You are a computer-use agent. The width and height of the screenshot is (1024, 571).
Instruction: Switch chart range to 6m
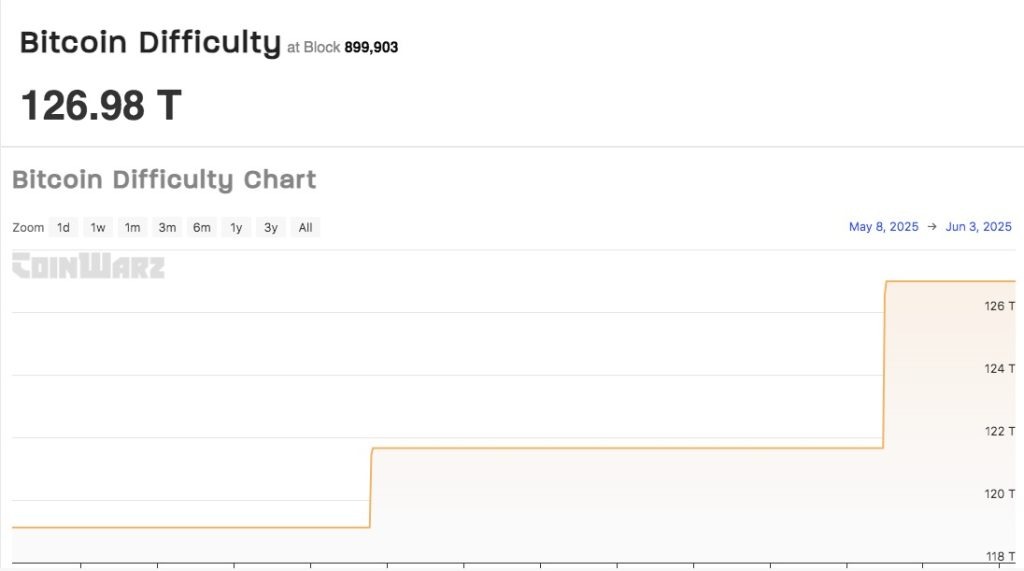coord(202,227)
